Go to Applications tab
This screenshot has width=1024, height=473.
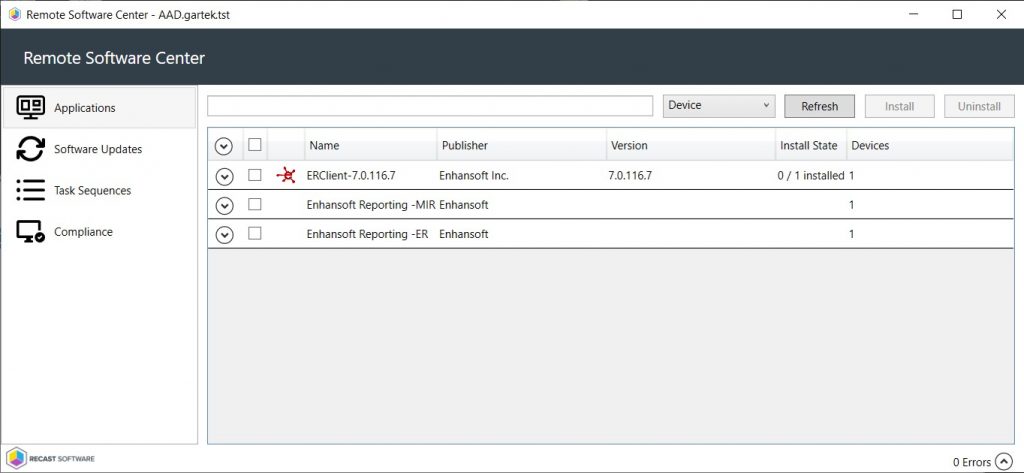click(98, 108)
